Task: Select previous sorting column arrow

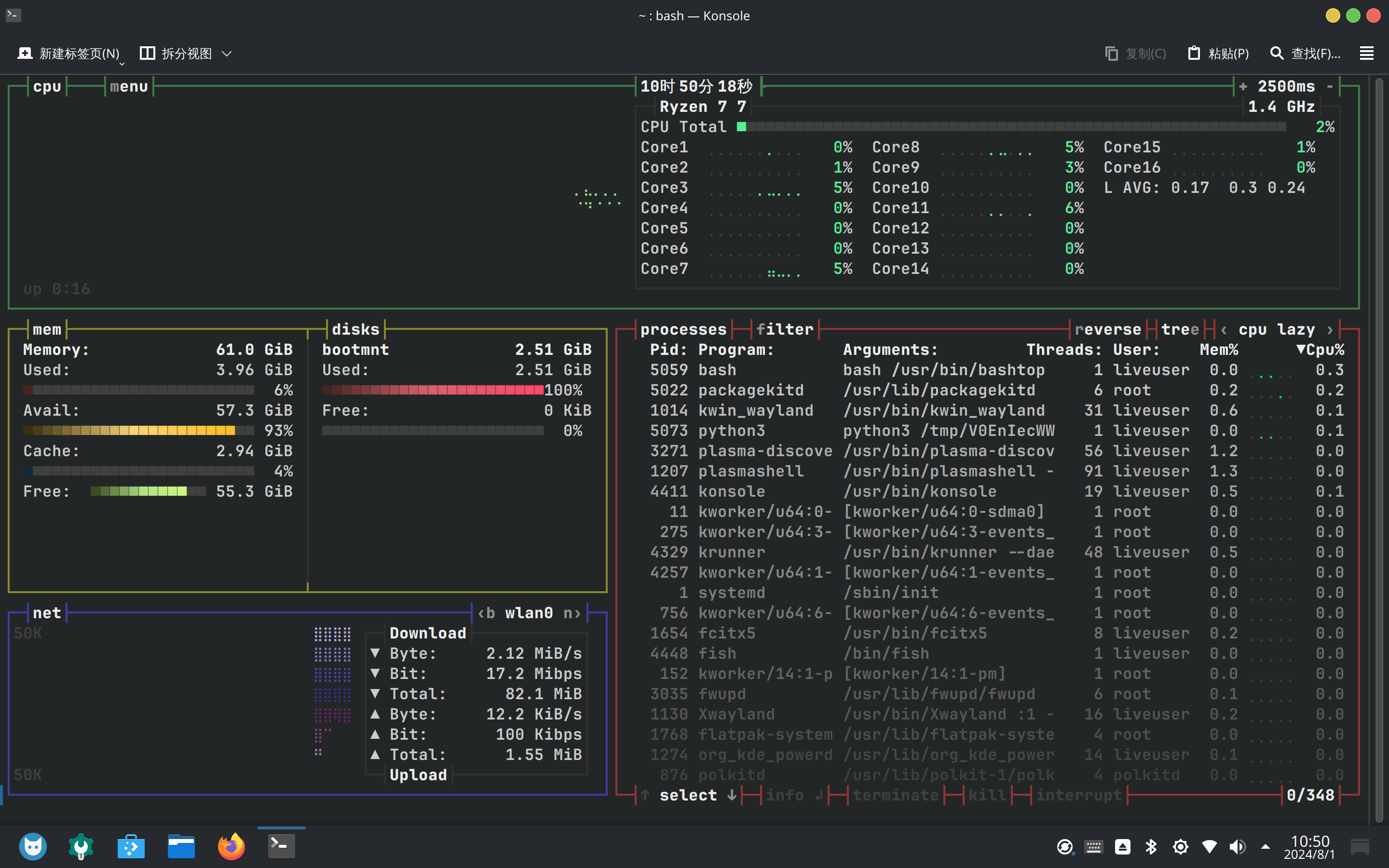Action: [x=1224, y=329]
